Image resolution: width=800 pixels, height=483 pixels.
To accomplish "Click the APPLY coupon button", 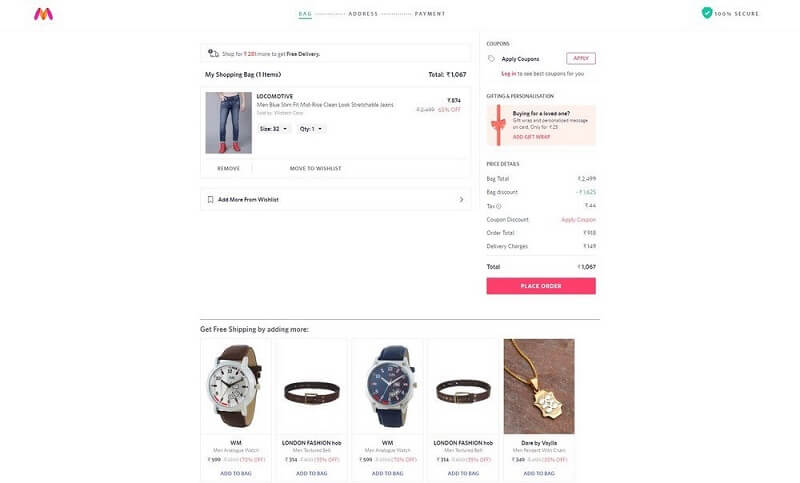I will [581, 58].
